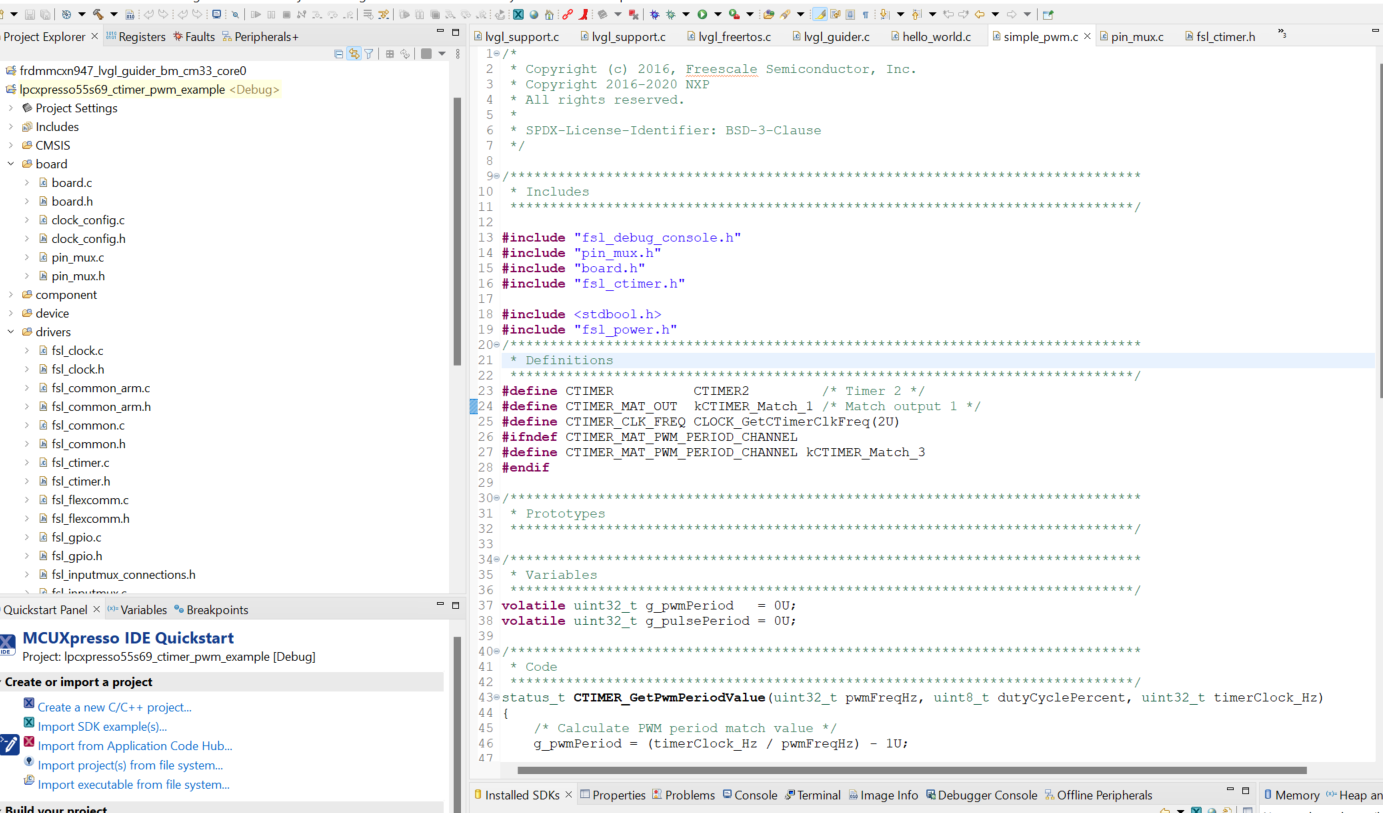Click the Collapse All icon in Project Explorer

(x=338, y=53)
